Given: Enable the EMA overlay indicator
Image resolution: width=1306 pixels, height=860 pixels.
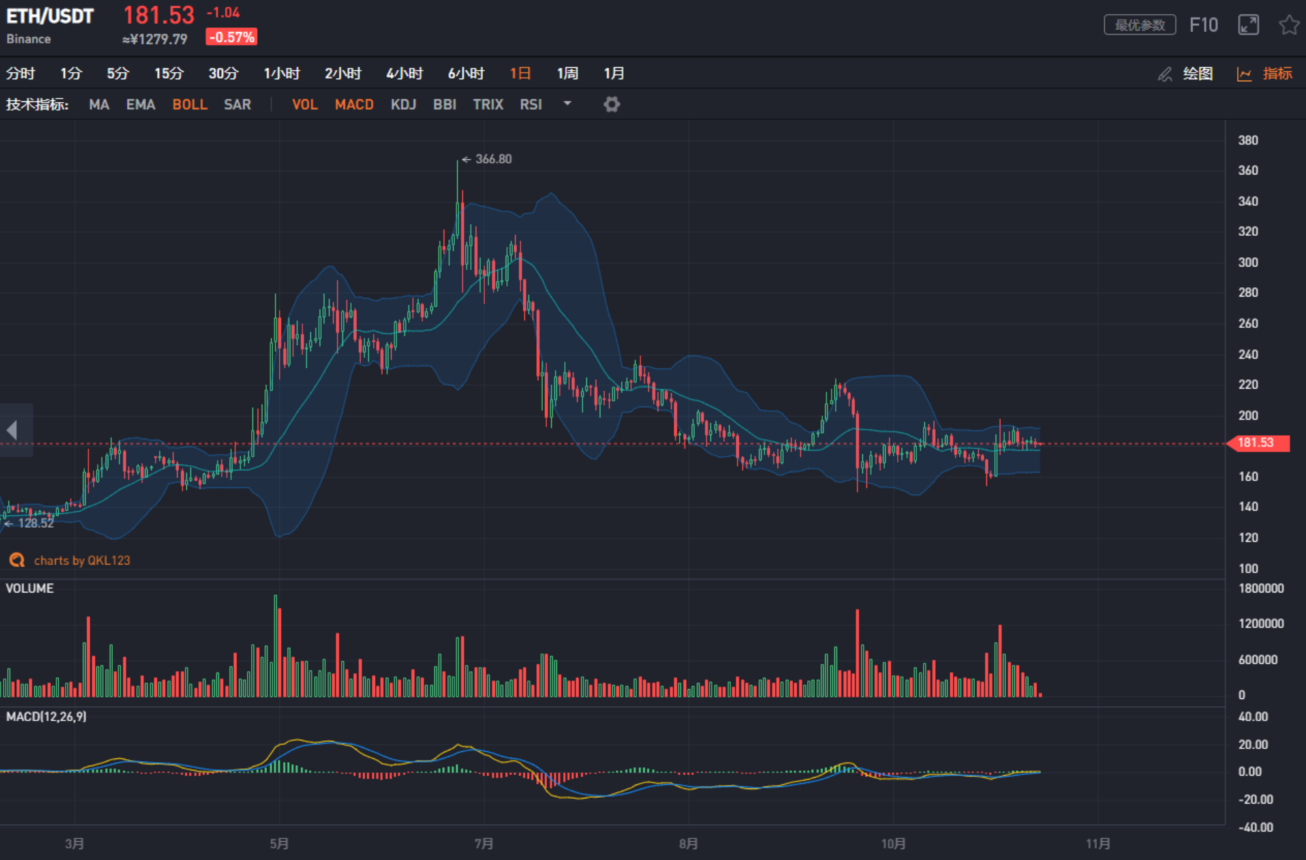Looking at the screenshot, I should tap(141, 104).
